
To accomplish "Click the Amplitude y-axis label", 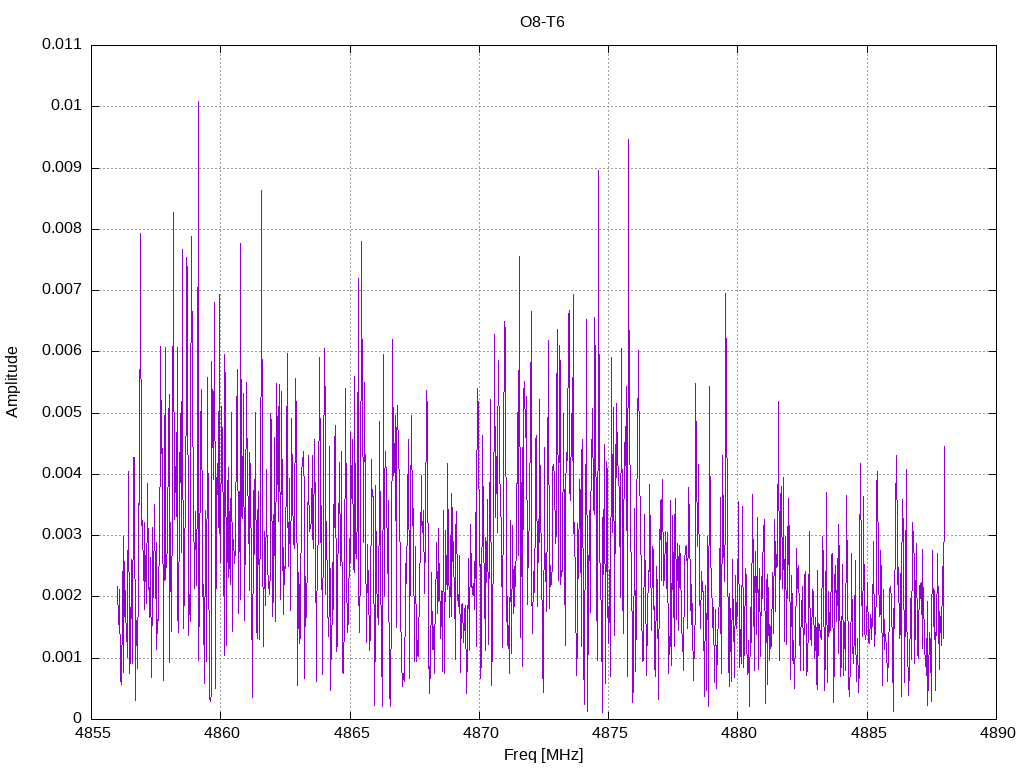I will [x=12, y=382].
